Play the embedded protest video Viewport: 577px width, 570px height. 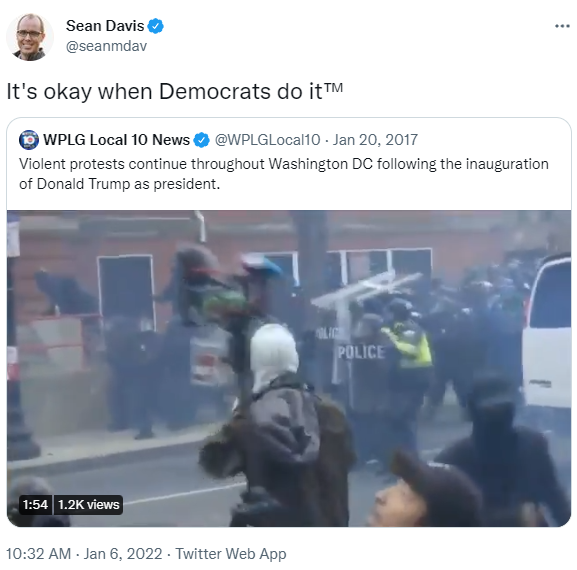289,368
